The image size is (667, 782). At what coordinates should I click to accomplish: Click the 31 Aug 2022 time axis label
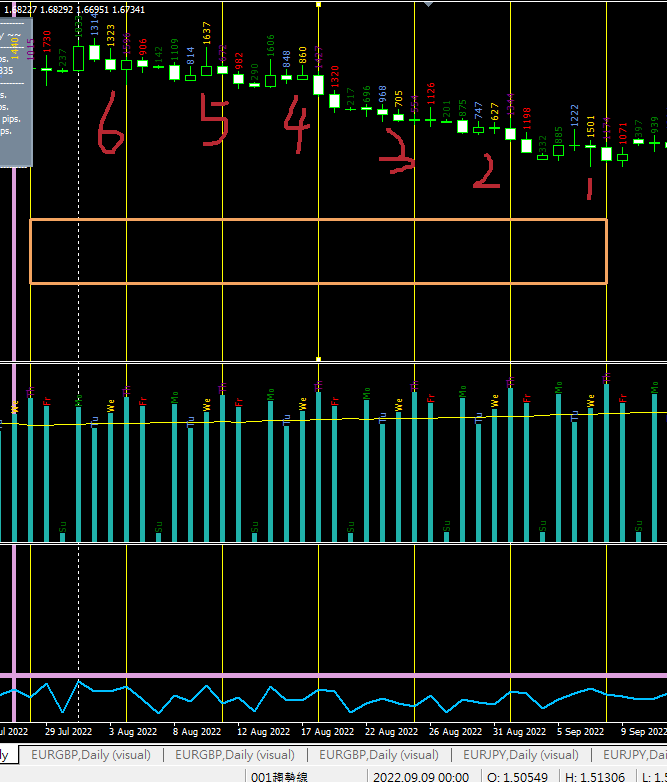click(519, 732)
